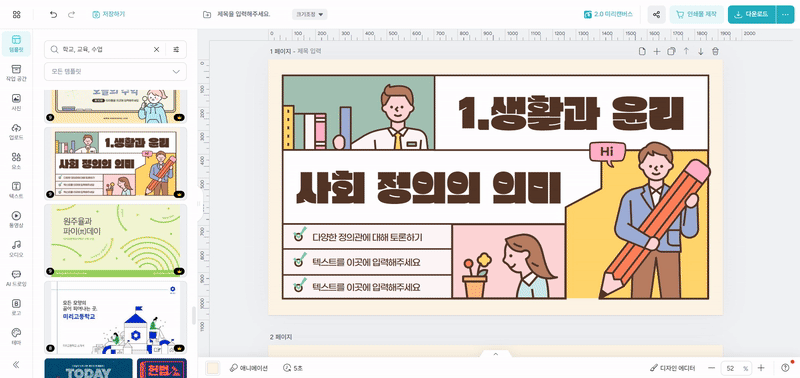Open the help question mark icon
The width and height of the screenshot is (800, 378).
click(x=786, y=368)
